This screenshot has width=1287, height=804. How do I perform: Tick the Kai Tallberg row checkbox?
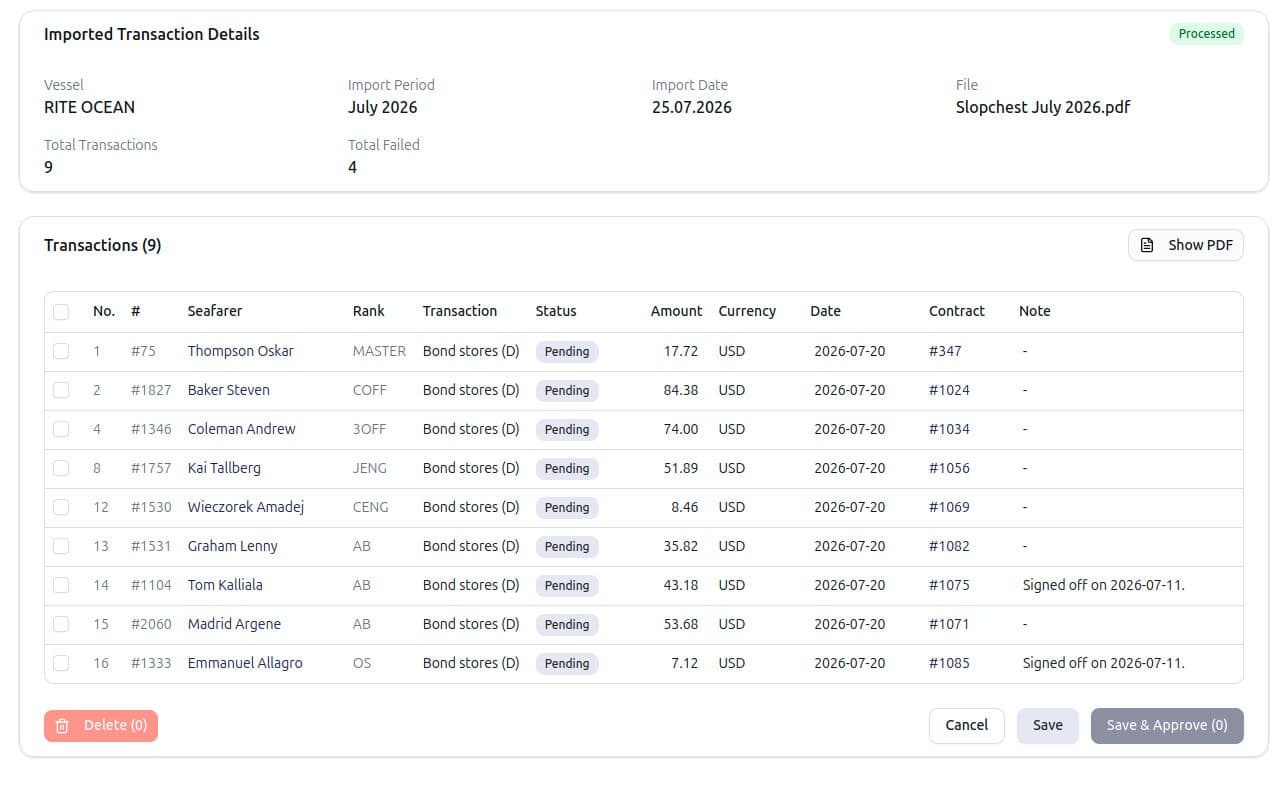pos(61,468)
